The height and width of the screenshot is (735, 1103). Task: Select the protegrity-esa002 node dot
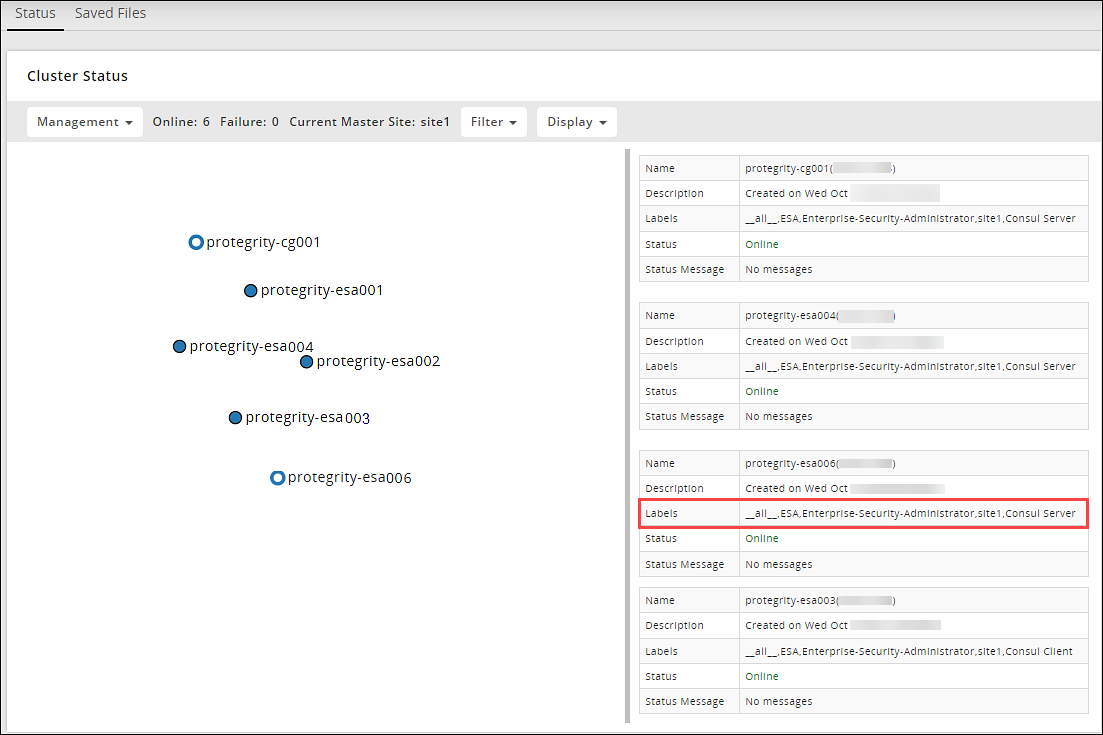pyautogui.click(x=307, y=362)
